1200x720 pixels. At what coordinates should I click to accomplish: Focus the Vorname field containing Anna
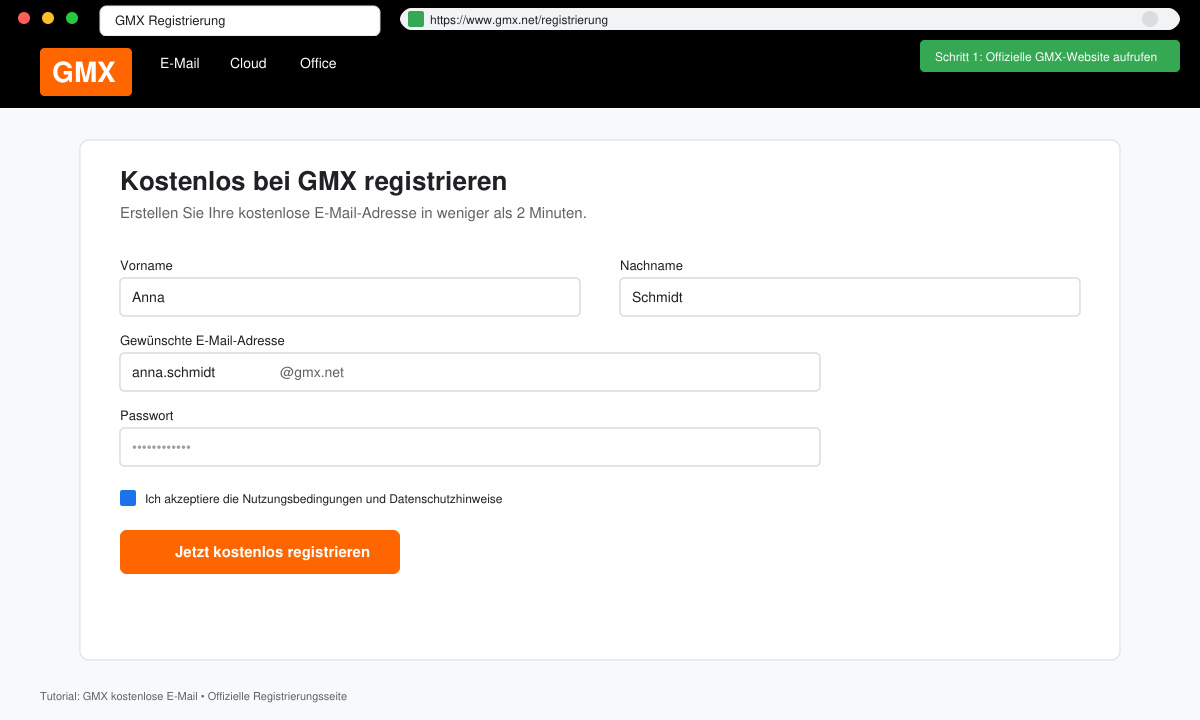350,297
